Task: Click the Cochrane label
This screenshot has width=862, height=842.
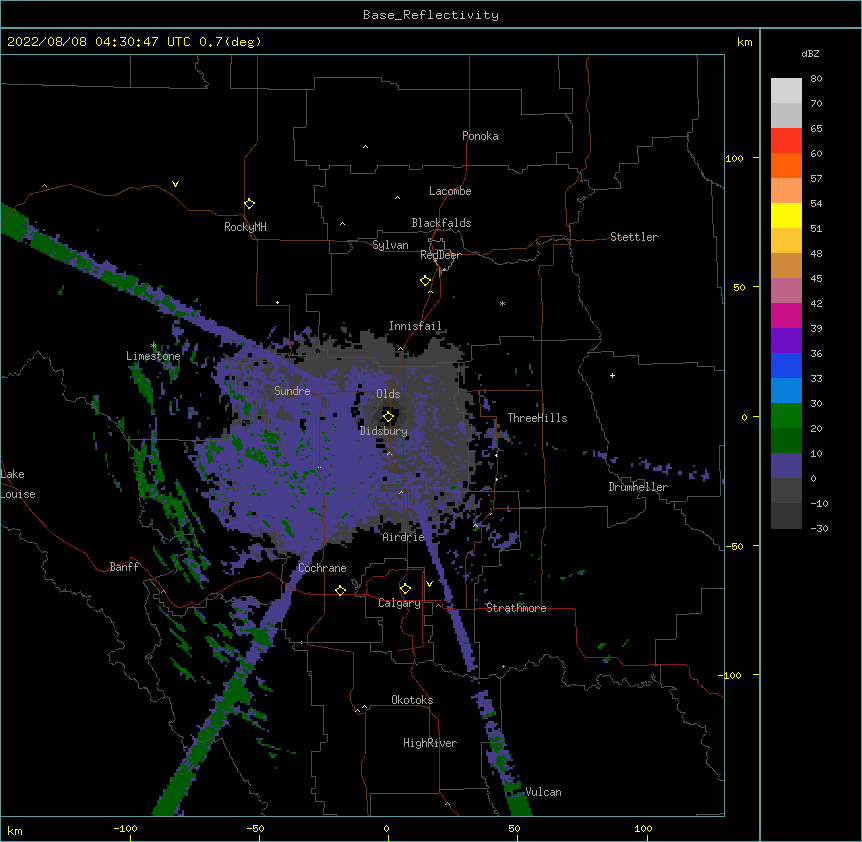Action: tap(322, 568)
